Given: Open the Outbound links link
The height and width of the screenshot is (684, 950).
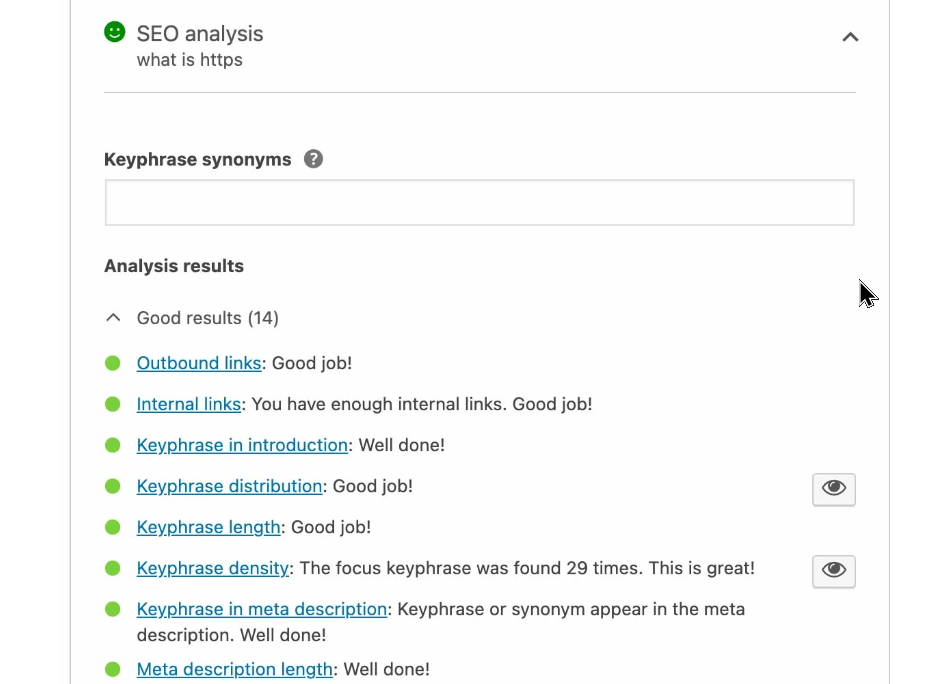Looking at the screenshot, I should tap(198, 363).
